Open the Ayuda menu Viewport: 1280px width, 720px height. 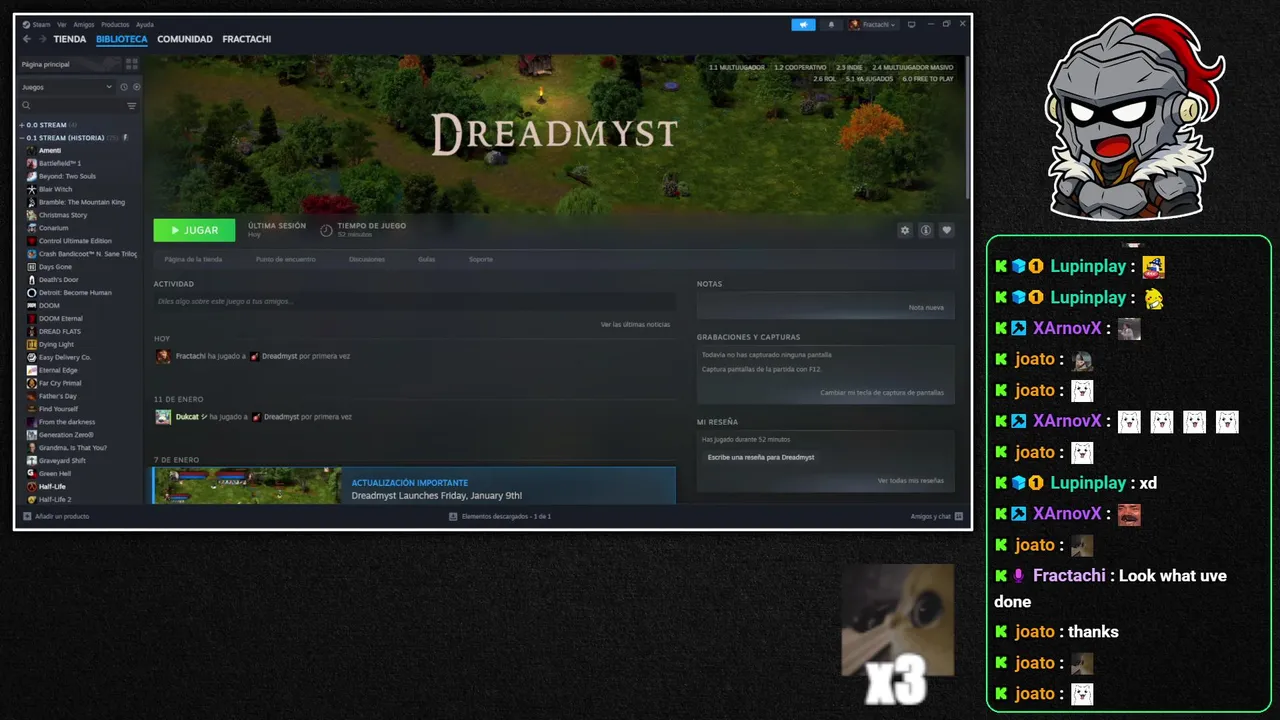pyautogui.click(x=145, y=24)
